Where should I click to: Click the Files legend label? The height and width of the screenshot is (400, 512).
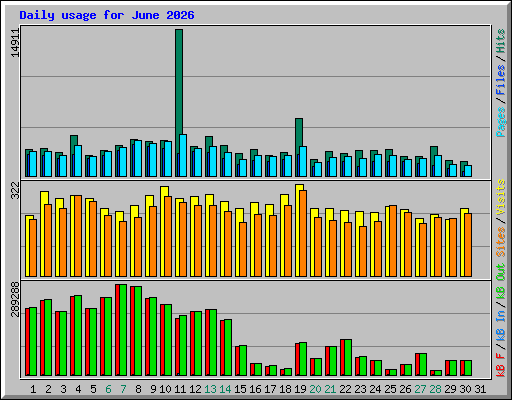pos(501,80)
